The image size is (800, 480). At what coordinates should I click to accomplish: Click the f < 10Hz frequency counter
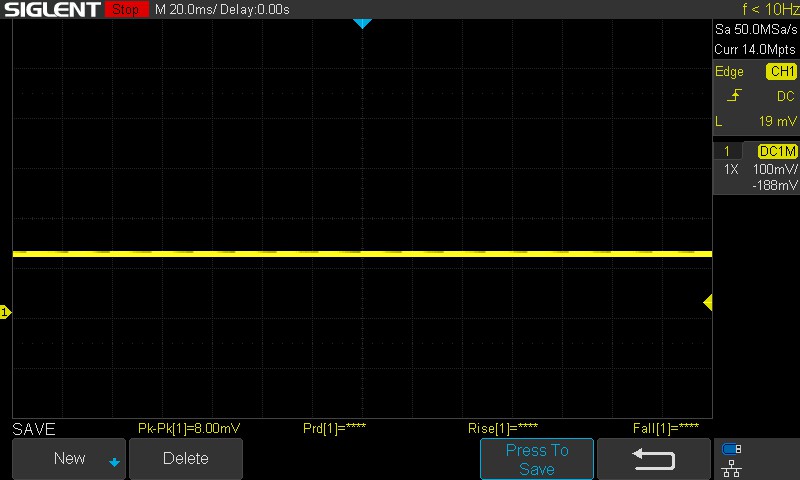(x=771, y=9)
